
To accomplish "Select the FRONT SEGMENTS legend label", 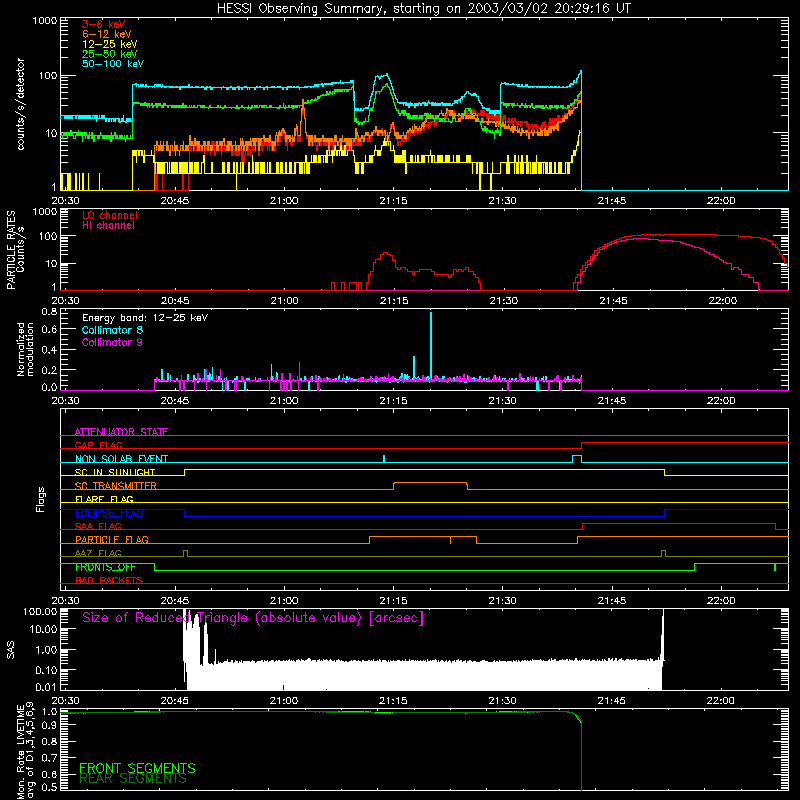I will 137,768.
